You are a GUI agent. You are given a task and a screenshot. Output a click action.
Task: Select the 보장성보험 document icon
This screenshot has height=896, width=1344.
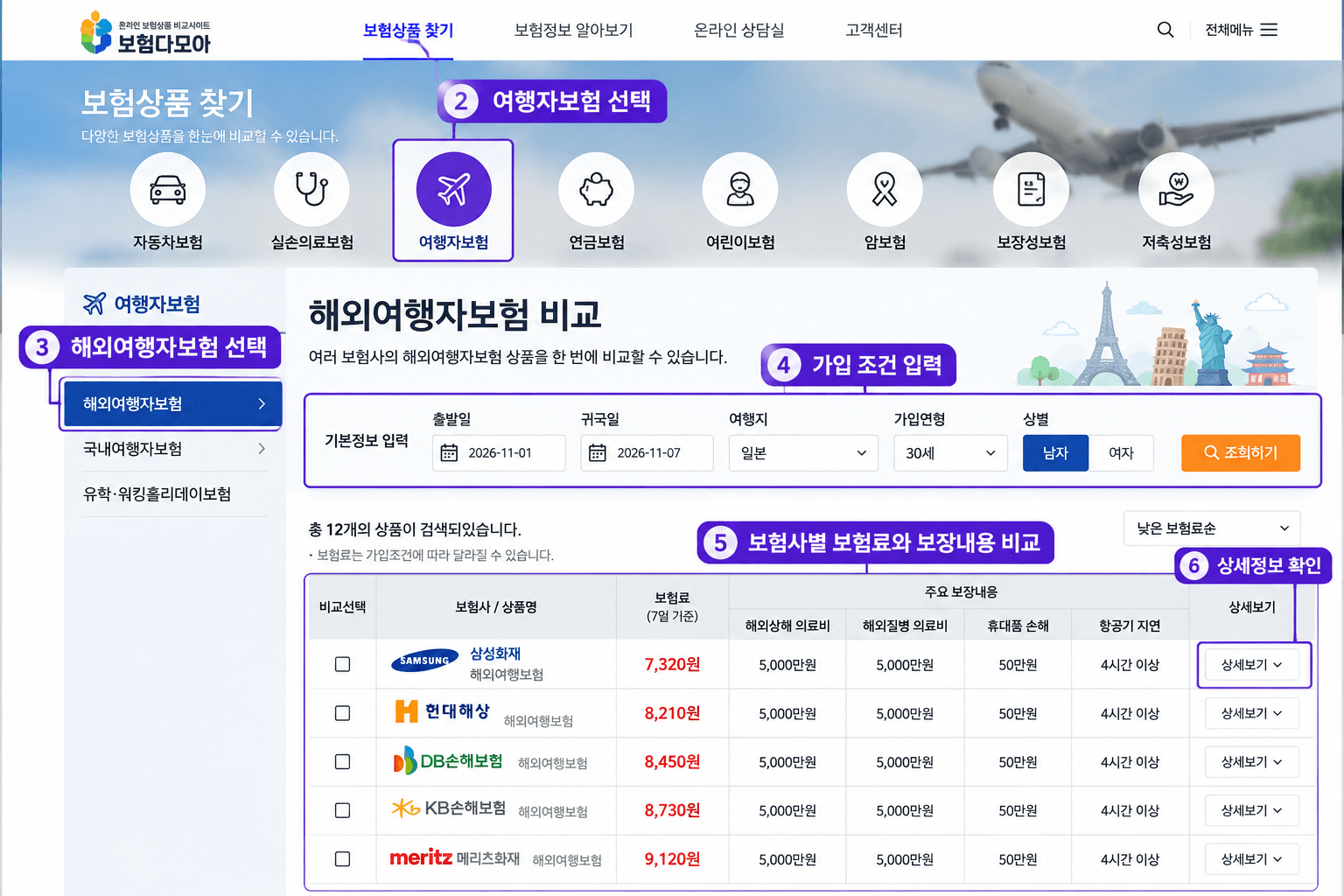tap(1031, 190)
